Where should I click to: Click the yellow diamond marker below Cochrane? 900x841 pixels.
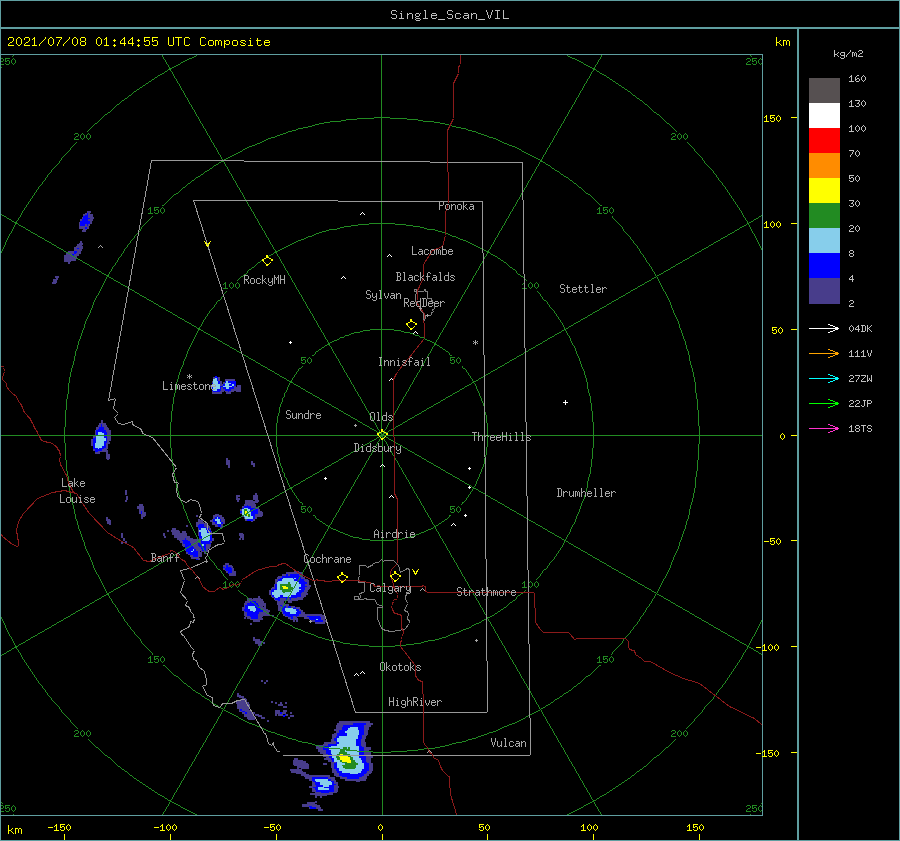coord(342,577)
